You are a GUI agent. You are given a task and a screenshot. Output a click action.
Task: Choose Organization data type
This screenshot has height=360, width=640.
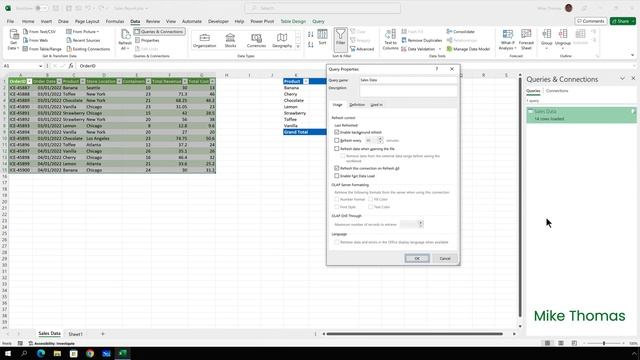(204, 40)
